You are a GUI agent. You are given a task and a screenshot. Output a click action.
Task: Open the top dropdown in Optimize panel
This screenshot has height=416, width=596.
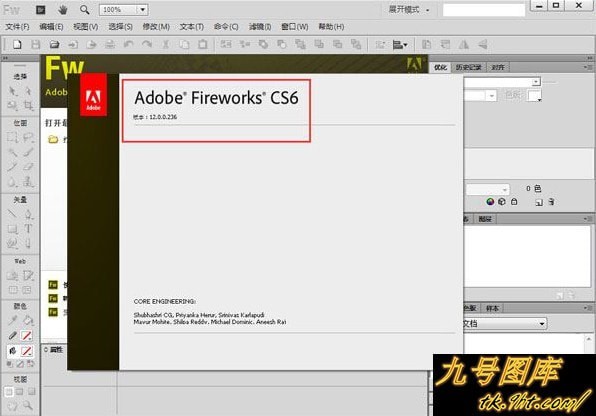(536, 82)
